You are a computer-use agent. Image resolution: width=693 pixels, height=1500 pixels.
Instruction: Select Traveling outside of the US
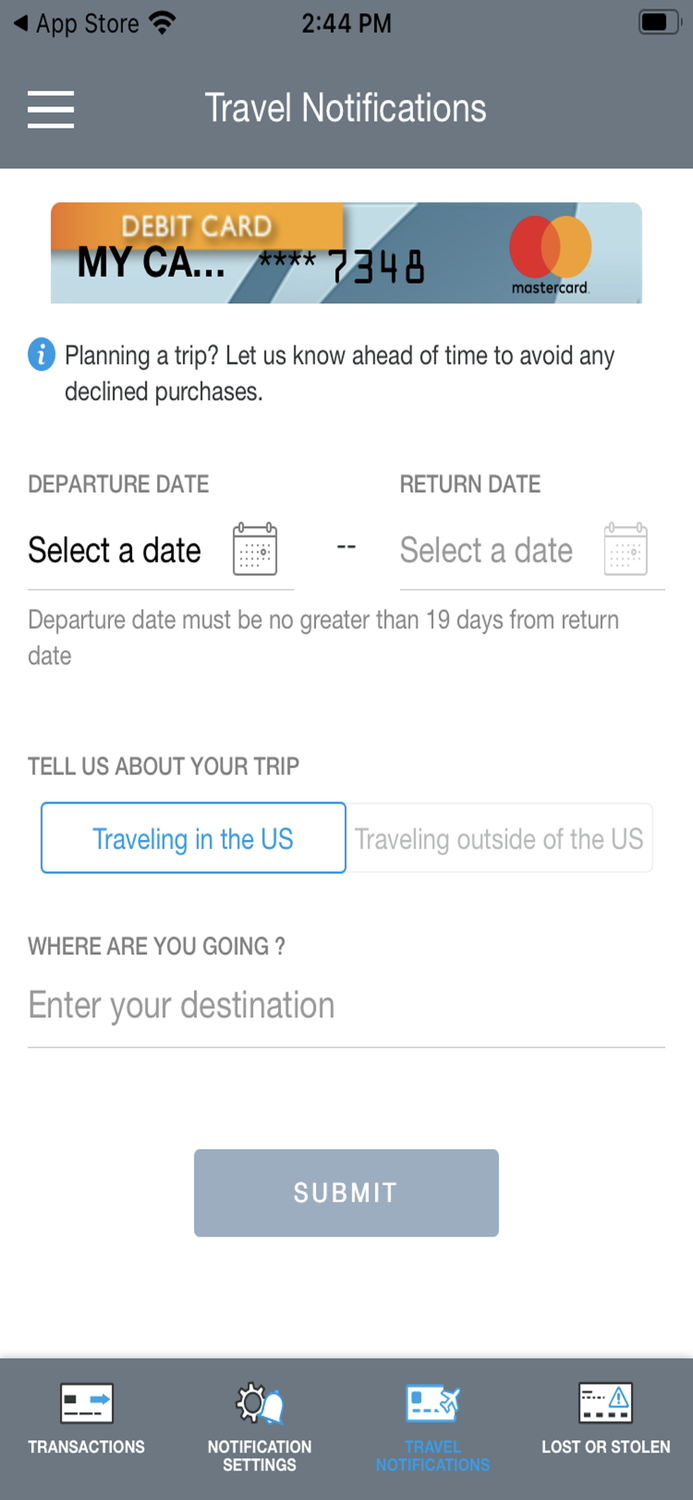(x=499, y=838)
